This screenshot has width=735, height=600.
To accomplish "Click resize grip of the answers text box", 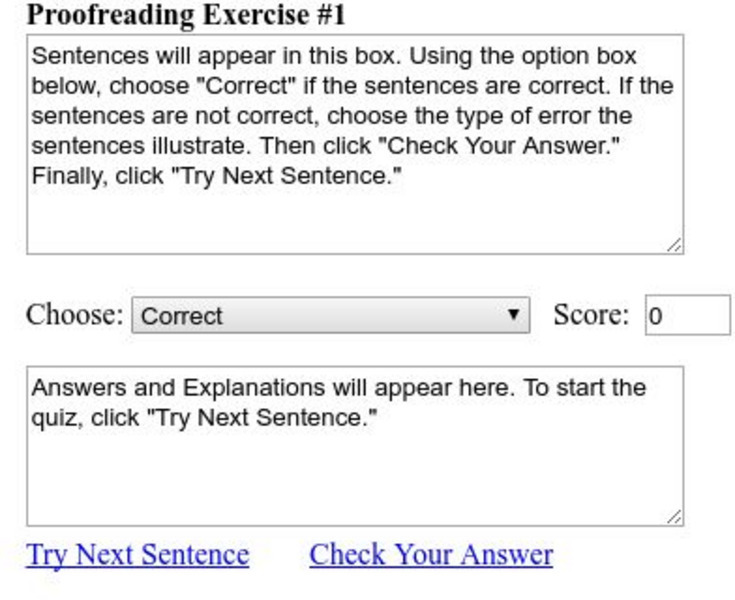I will click(675, 517).
